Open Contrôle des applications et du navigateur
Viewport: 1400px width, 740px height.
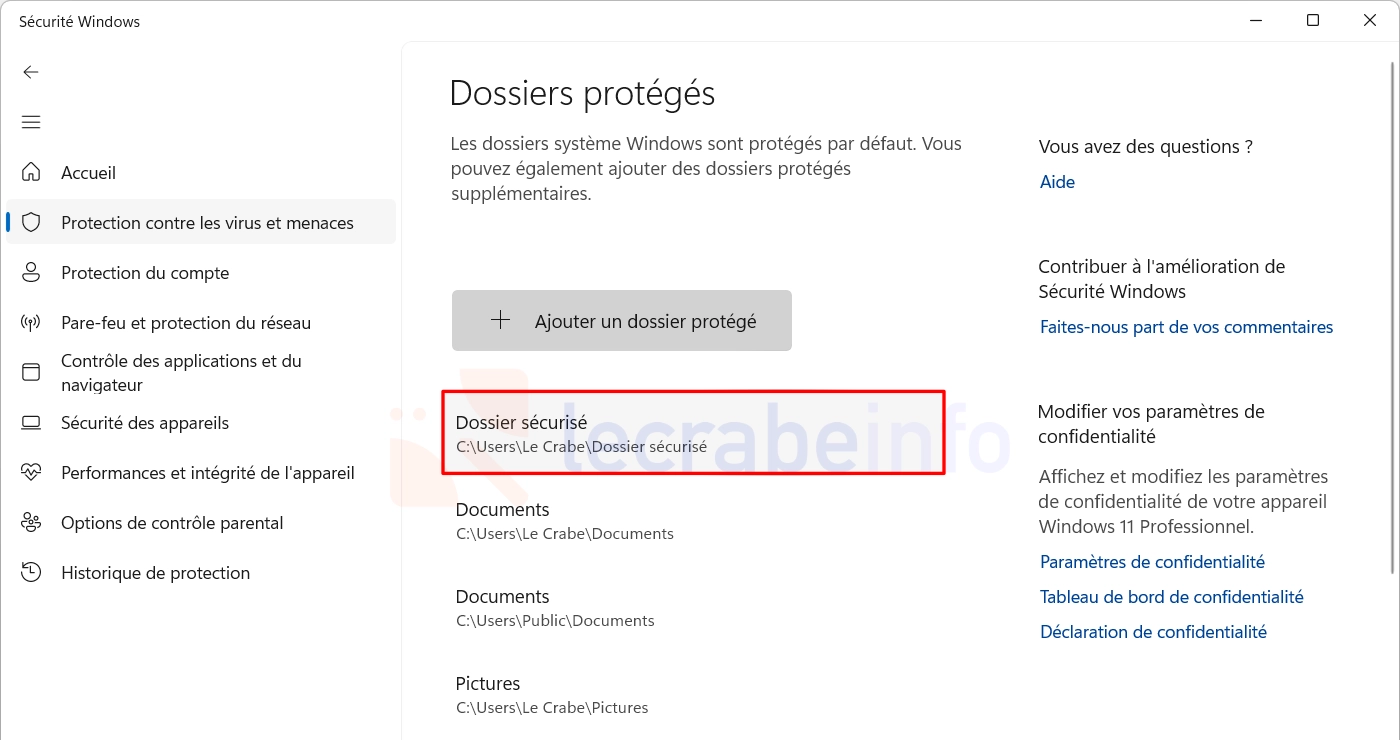point(201,373)
